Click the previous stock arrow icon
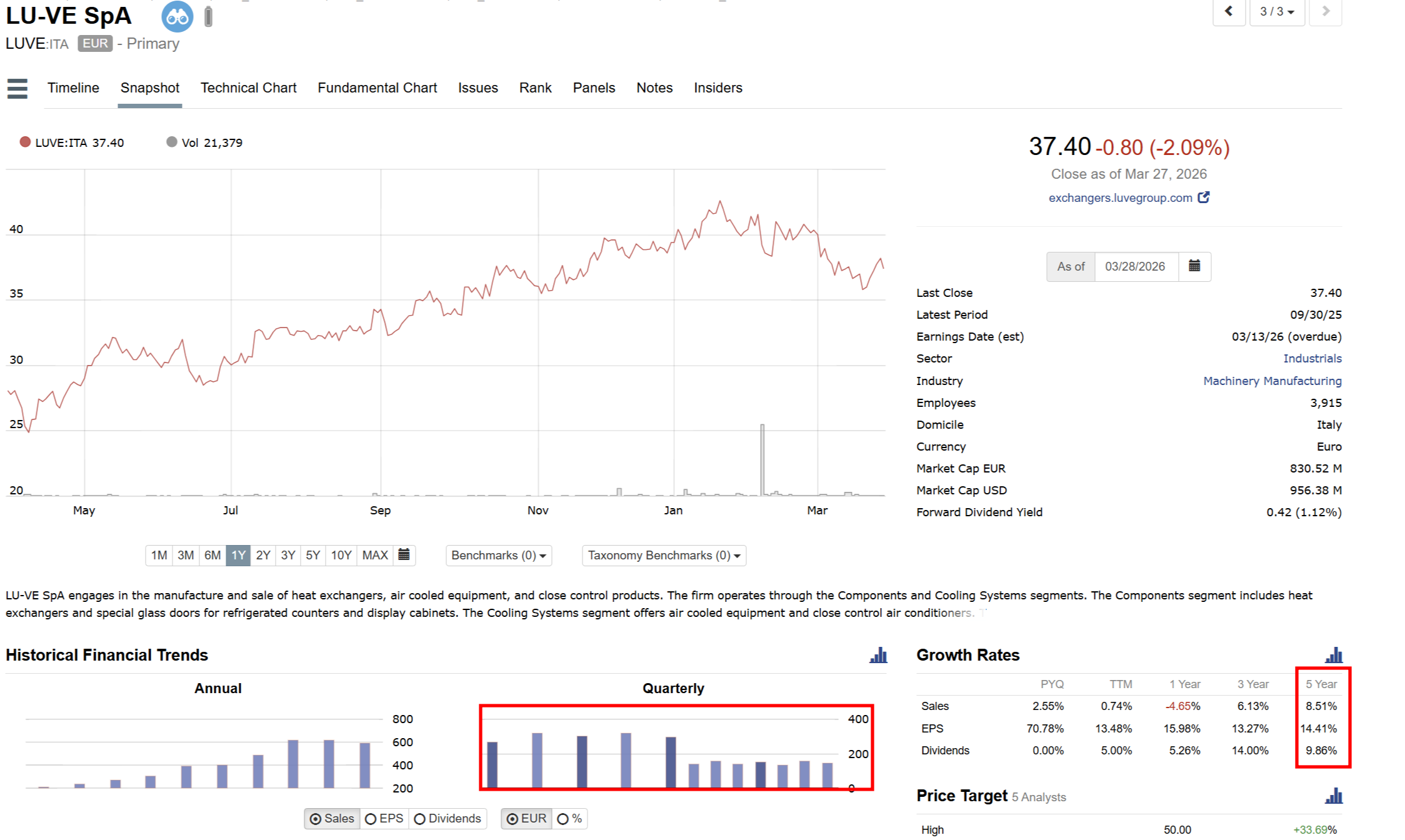 (1228, 11)
